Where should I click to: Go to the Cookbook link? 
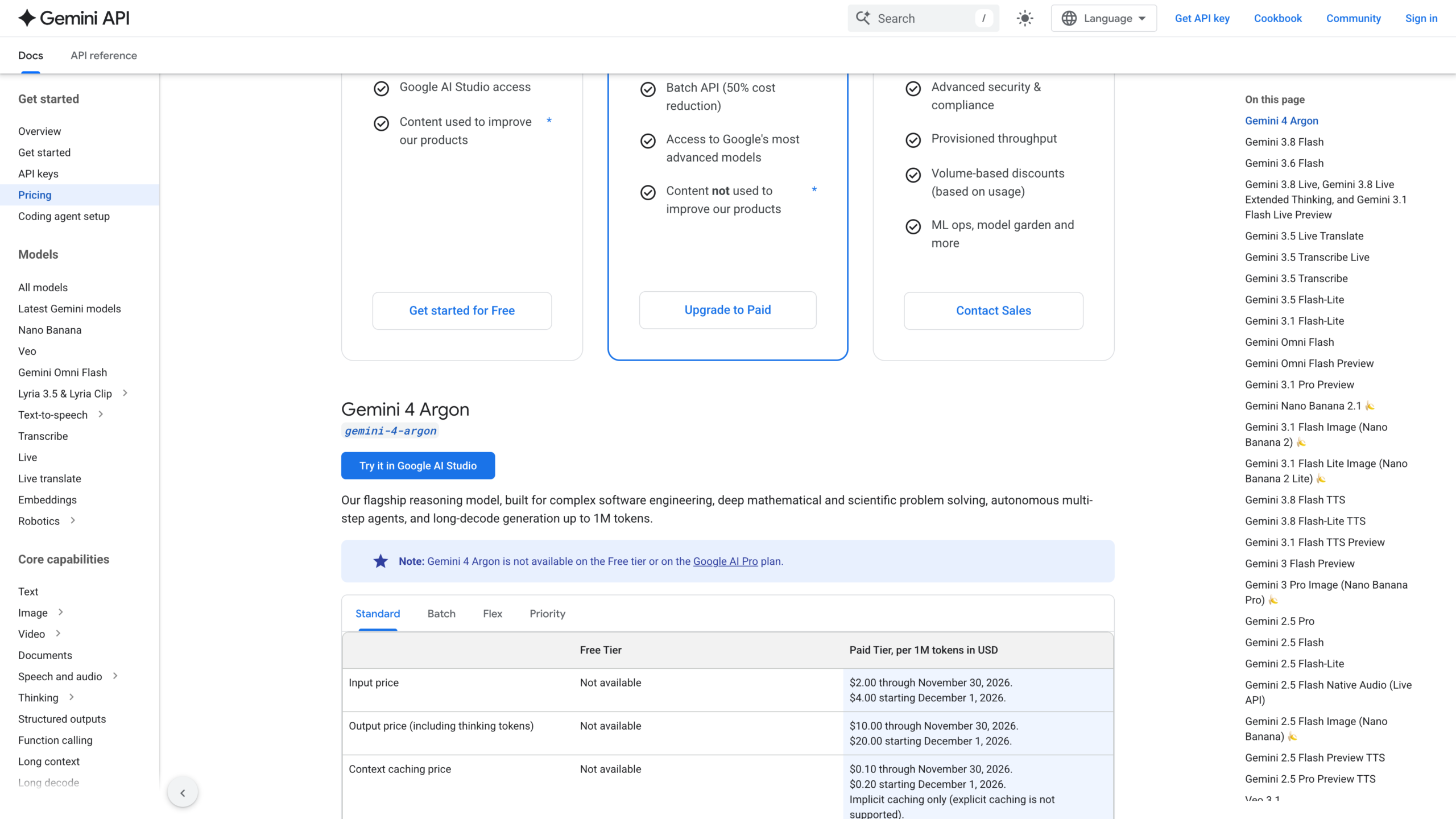(1278, 18)
